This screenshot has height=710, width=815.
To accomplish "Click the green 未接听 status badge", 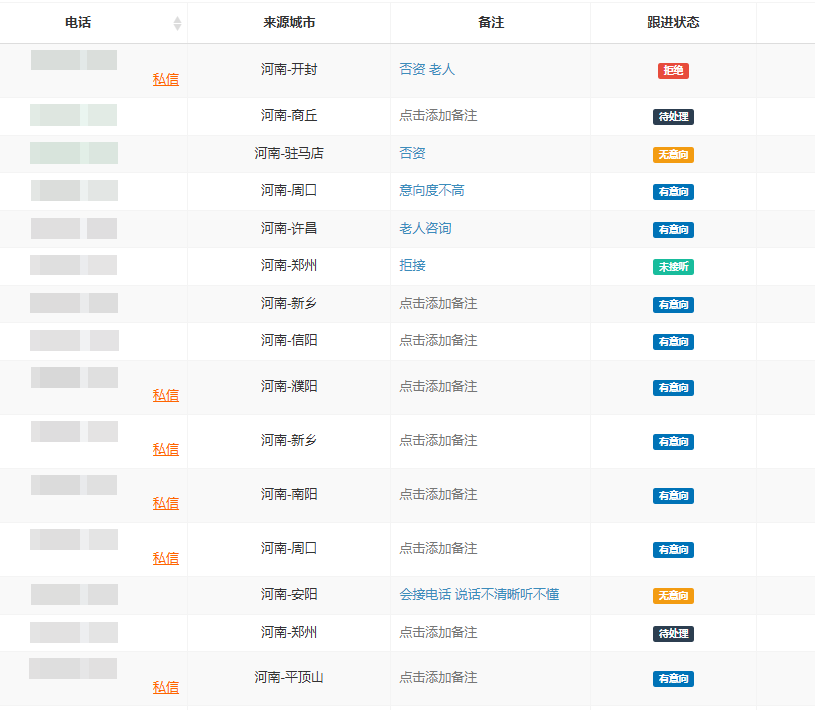I will pyautogui.click(x=673, y=267).
